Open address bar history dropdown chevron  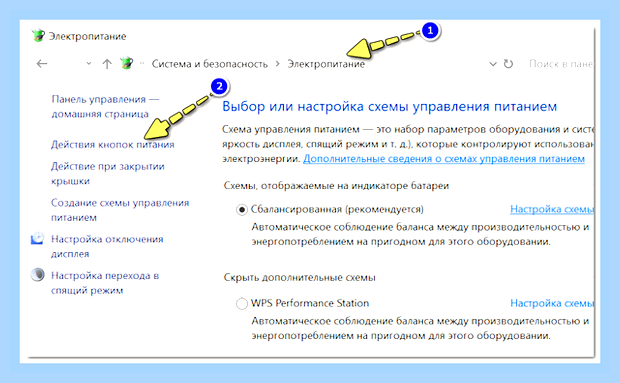493,64
